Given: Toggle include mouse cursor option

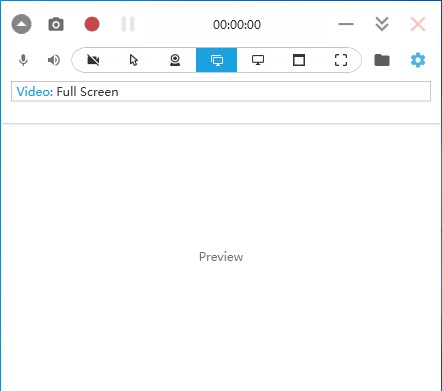Looking at the screenshot, I should pos(134,60).
